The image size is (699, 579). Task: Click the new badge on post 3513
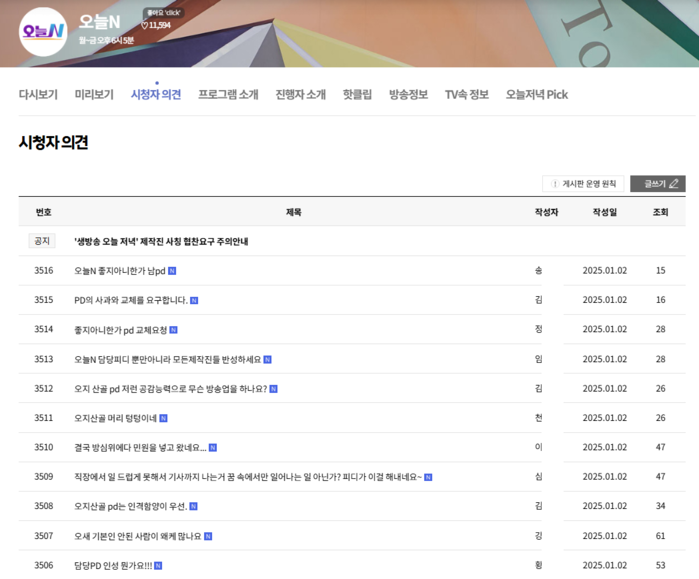[x=268, y=359]
